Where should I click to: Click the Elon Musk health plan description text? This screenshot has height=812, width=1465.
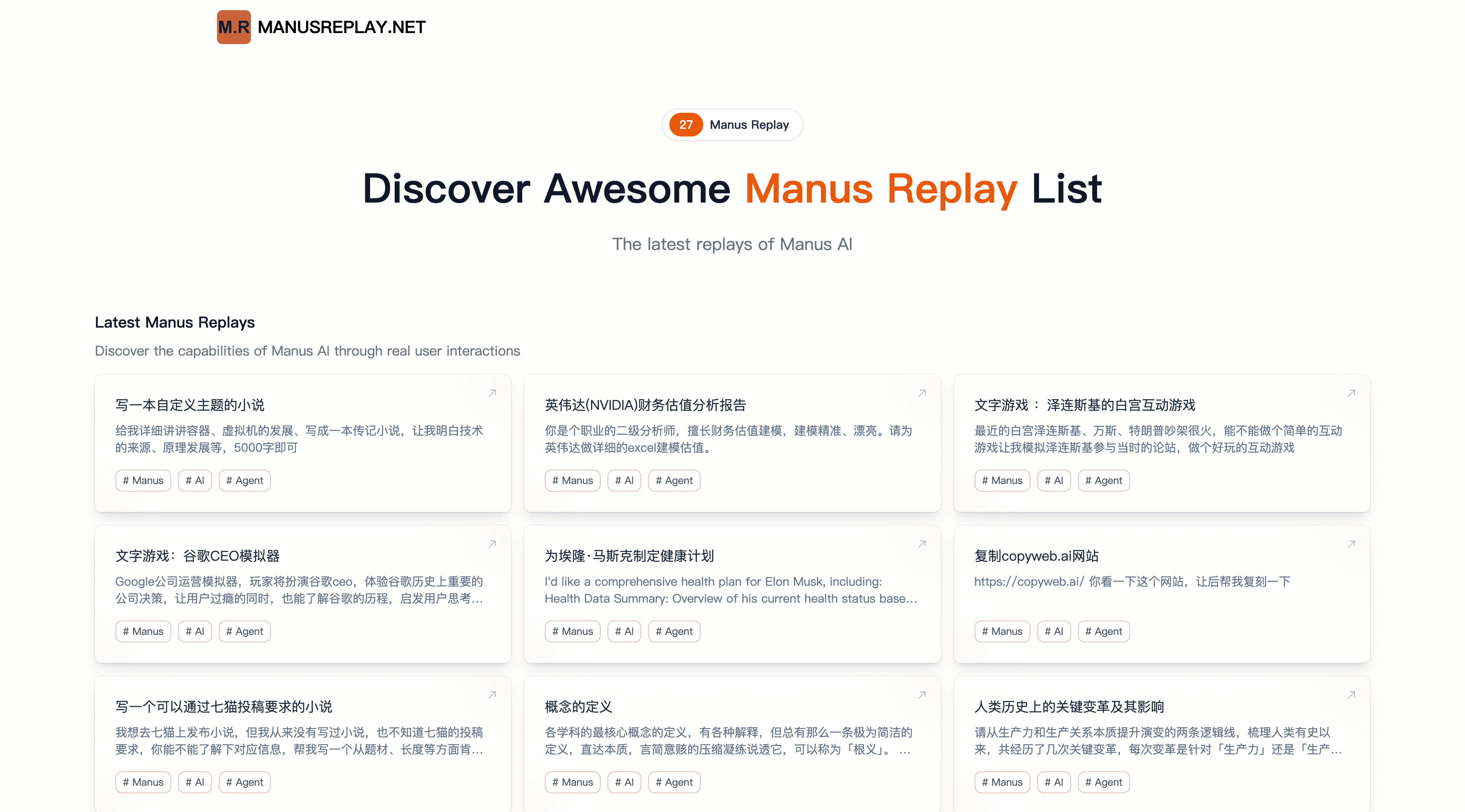731,590
